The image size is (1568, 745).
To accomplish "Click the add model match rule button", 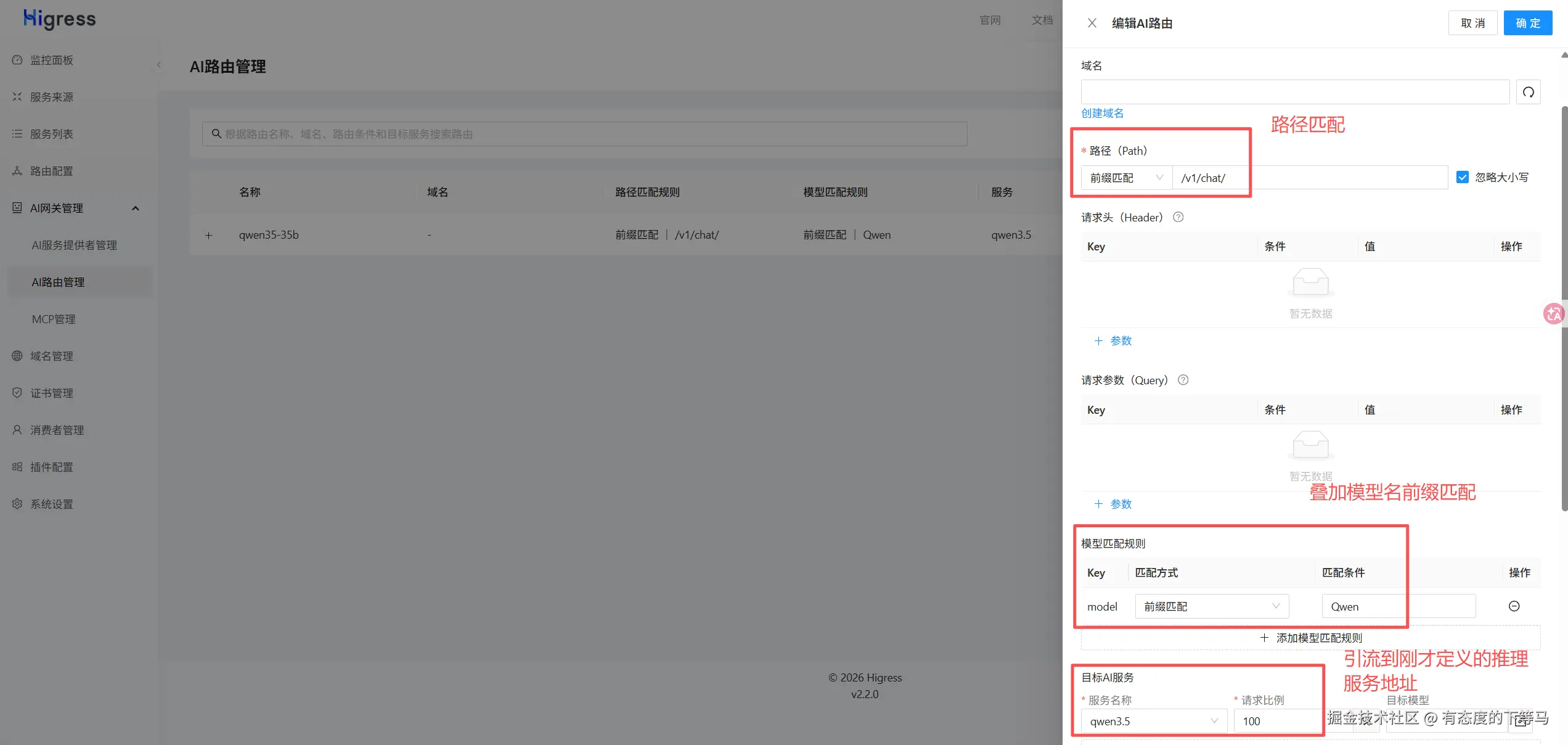I will point(1310,638).
